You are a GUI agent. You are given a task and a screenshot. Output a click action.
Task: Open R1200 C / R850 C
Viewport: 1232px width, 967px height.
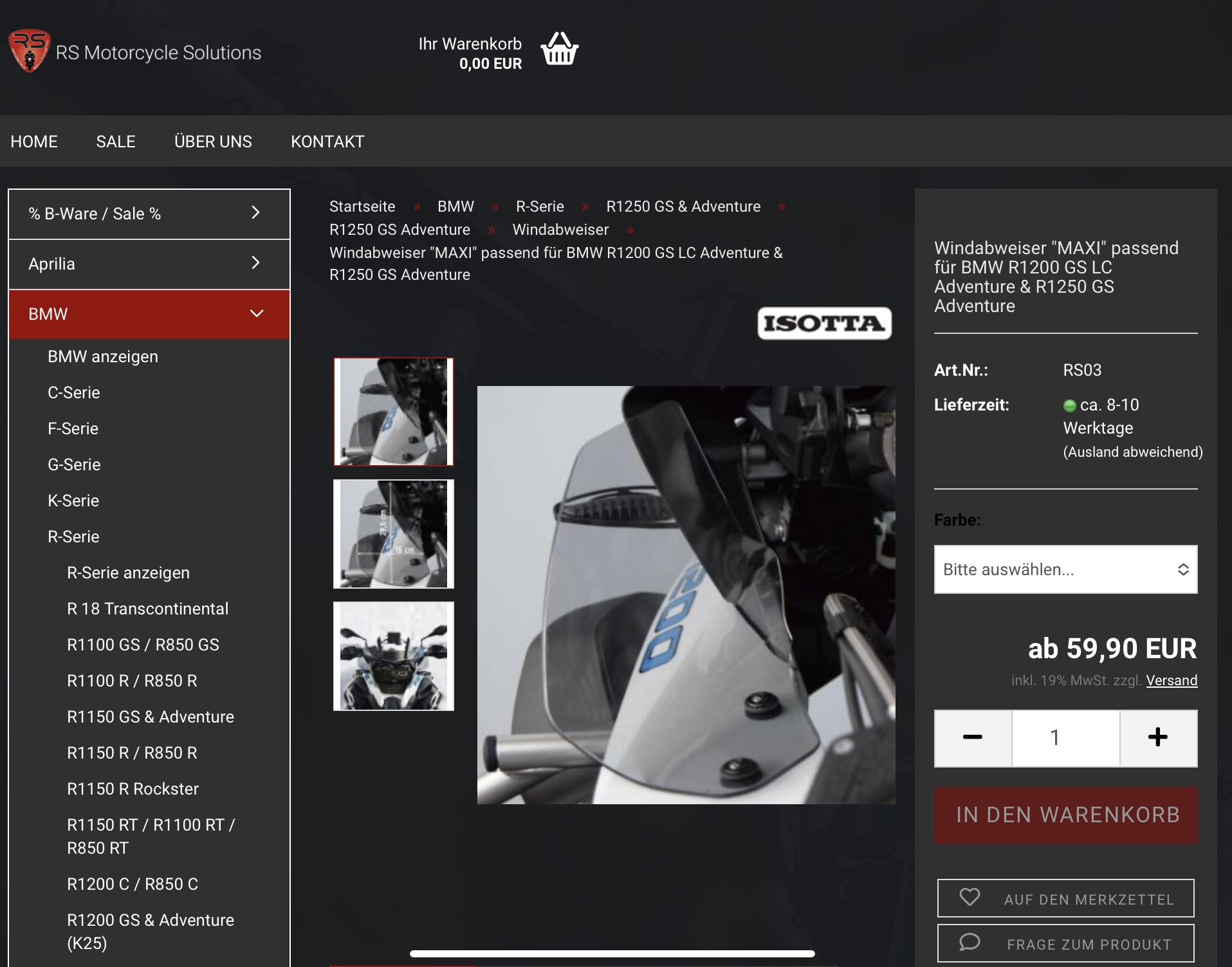(x=133, y=884)
